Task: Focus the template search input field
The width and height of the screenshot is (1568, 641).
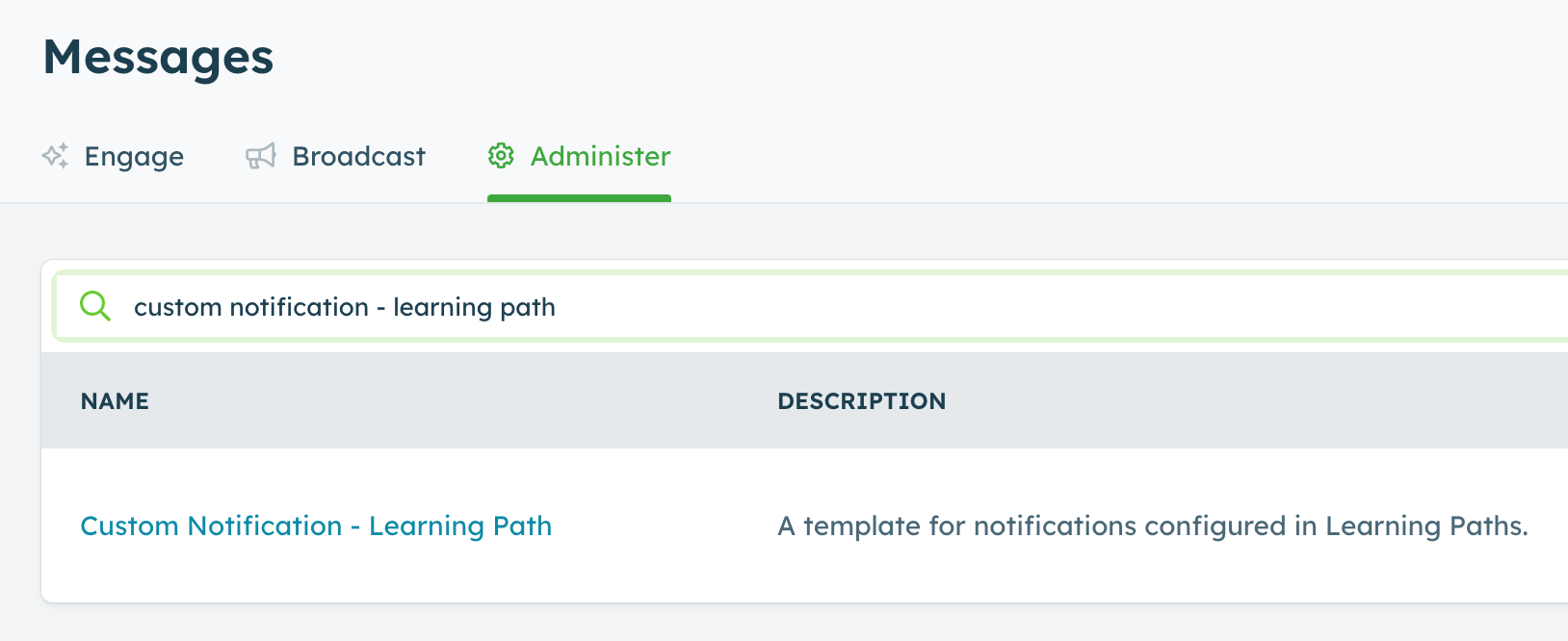Action: coord(811,306)
